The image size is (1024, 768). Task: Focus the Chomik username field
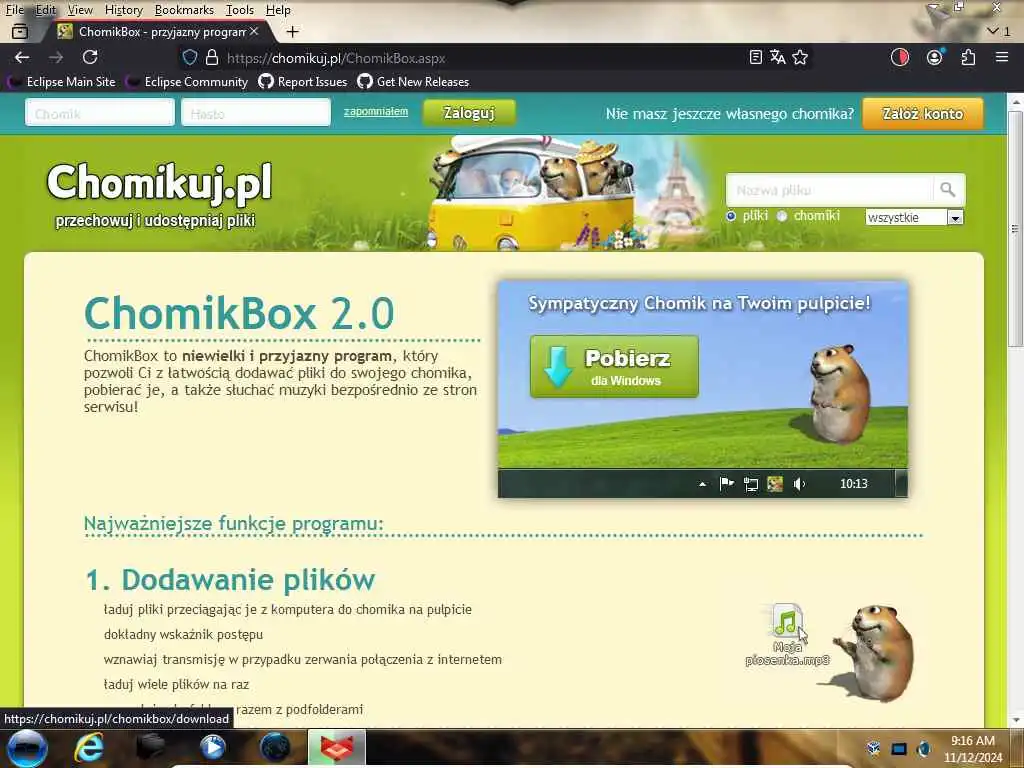(x=100, y=112)
